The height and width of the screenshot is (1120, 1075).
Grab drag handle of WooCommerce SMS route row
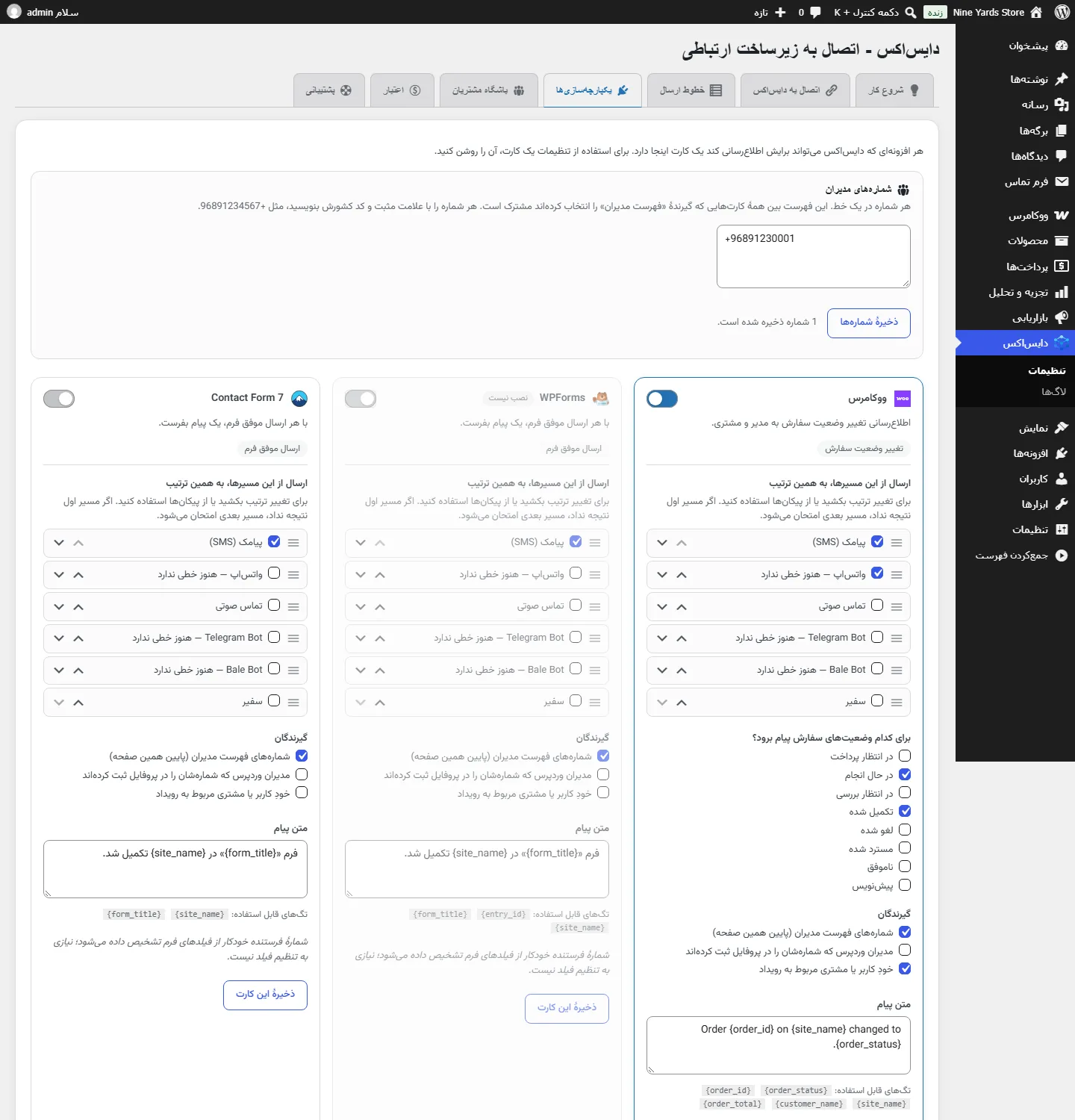[897, 543]
